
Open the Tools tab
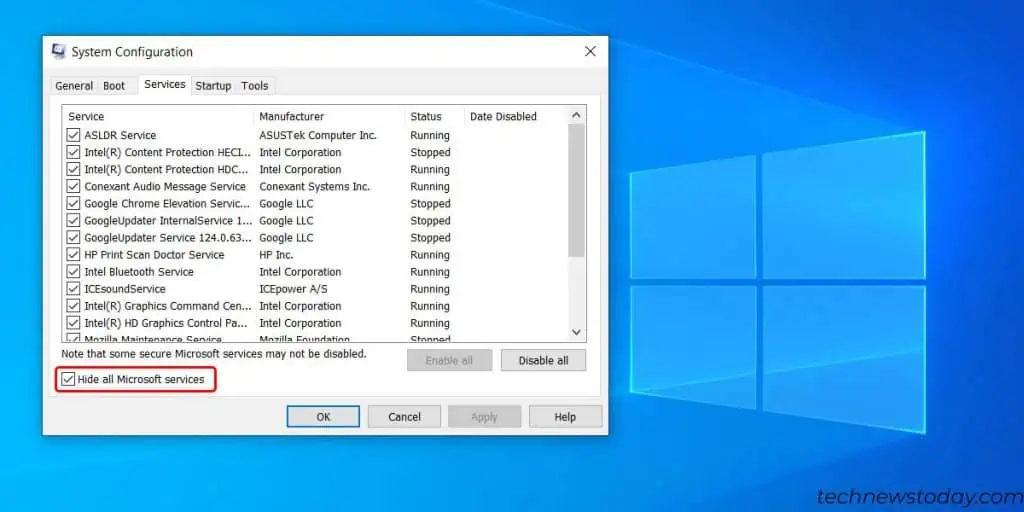tap(255, 86)
